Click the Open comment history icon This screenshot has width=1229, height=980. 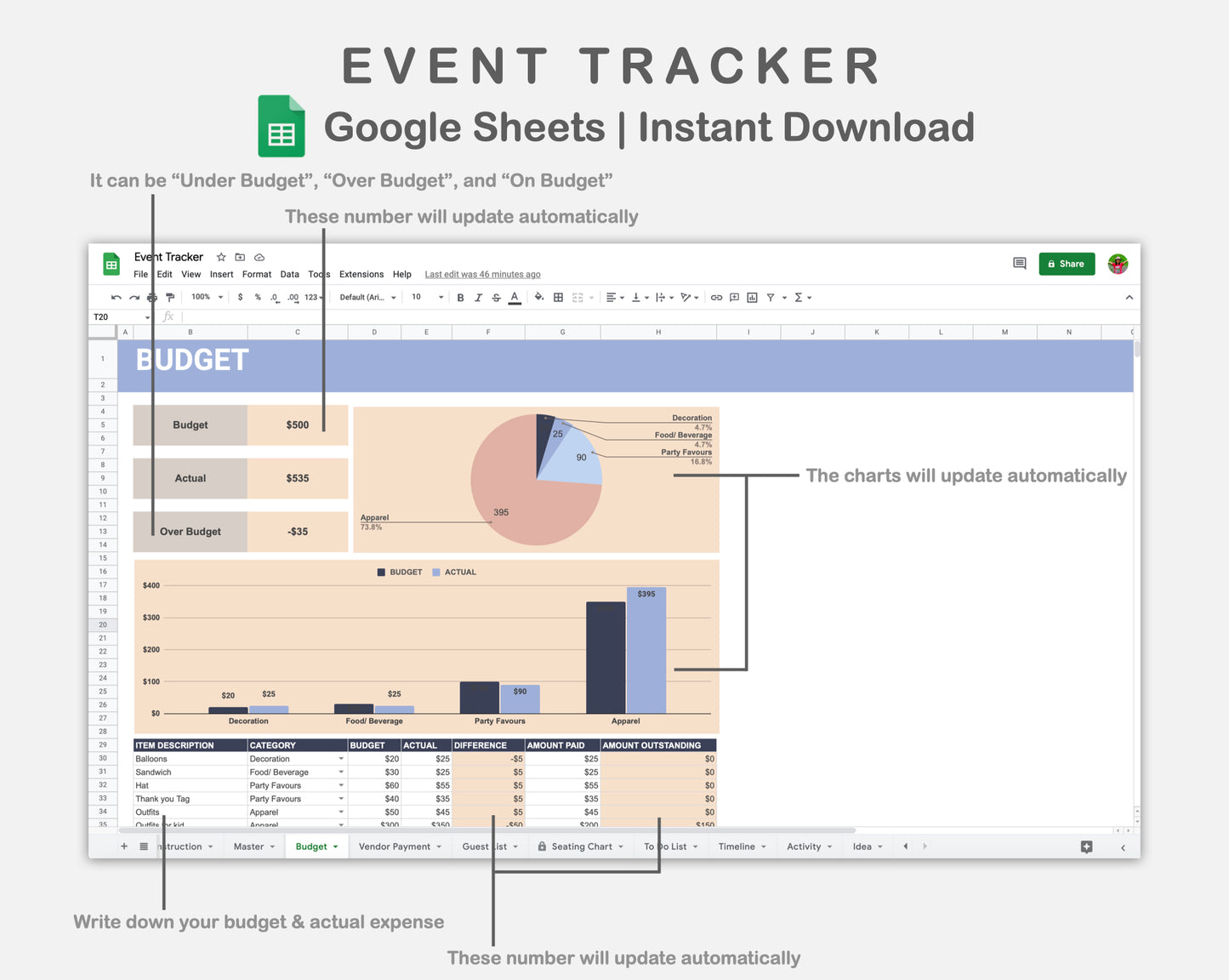(x=1019, y=264)
